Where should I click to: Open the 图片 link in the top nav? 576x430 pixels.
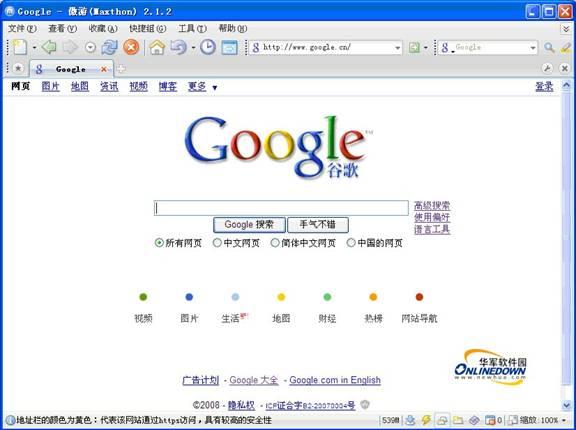pyautogui.click(x=50, y=86)
